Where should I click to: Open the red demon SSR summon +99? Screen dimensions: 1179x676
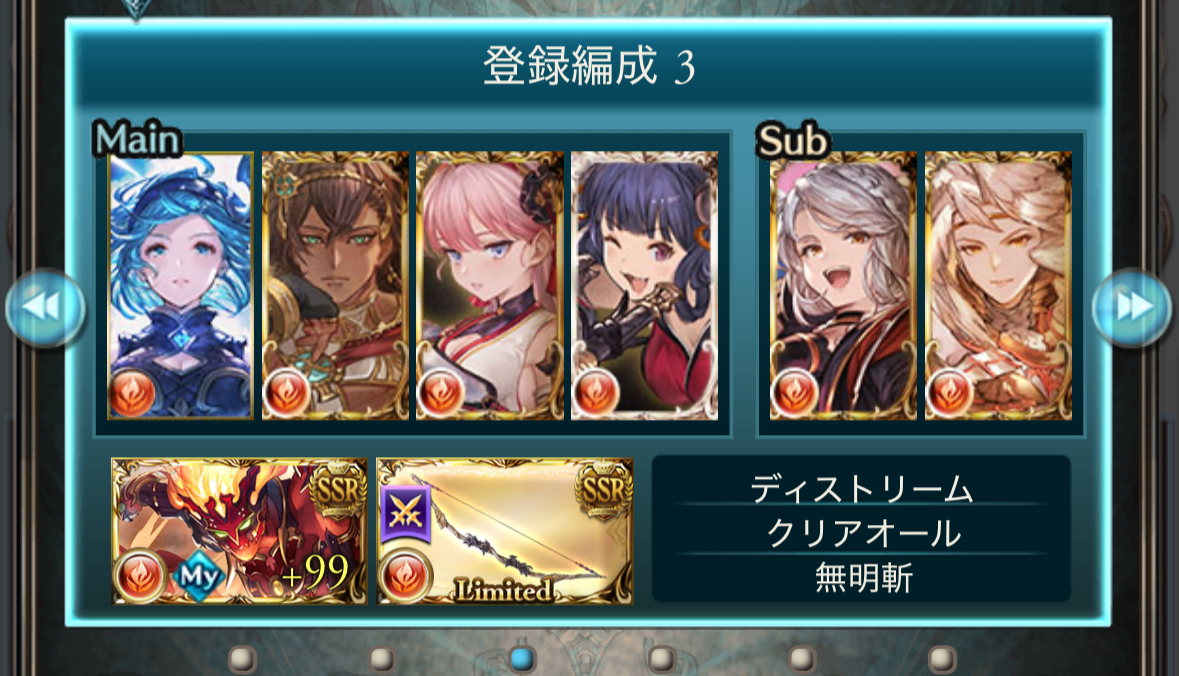pos(239,531)
